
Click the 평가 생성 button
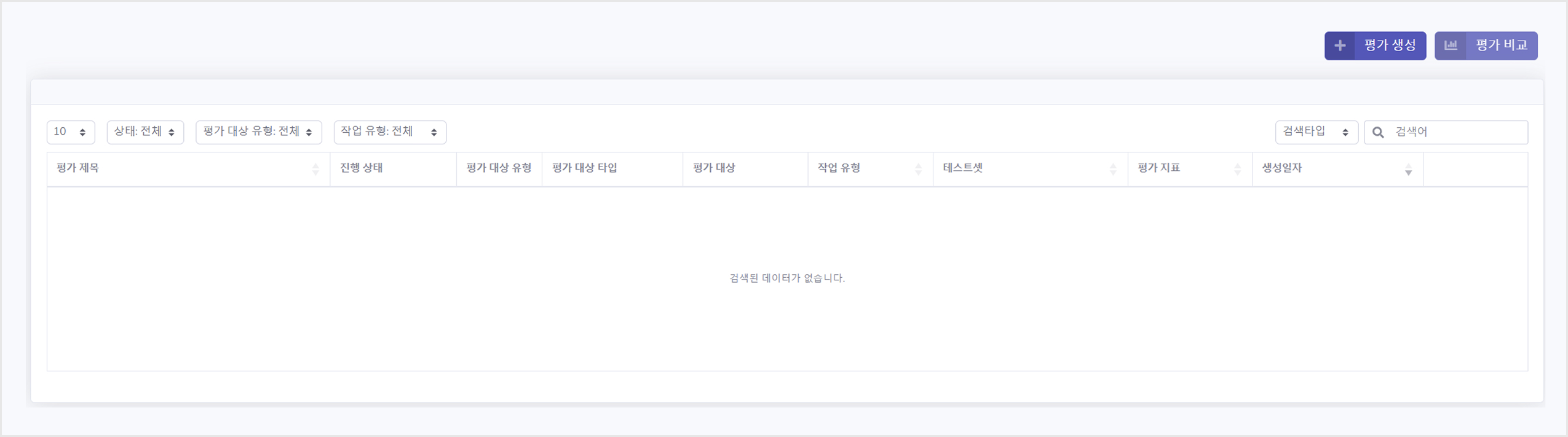pos(1375,45)
